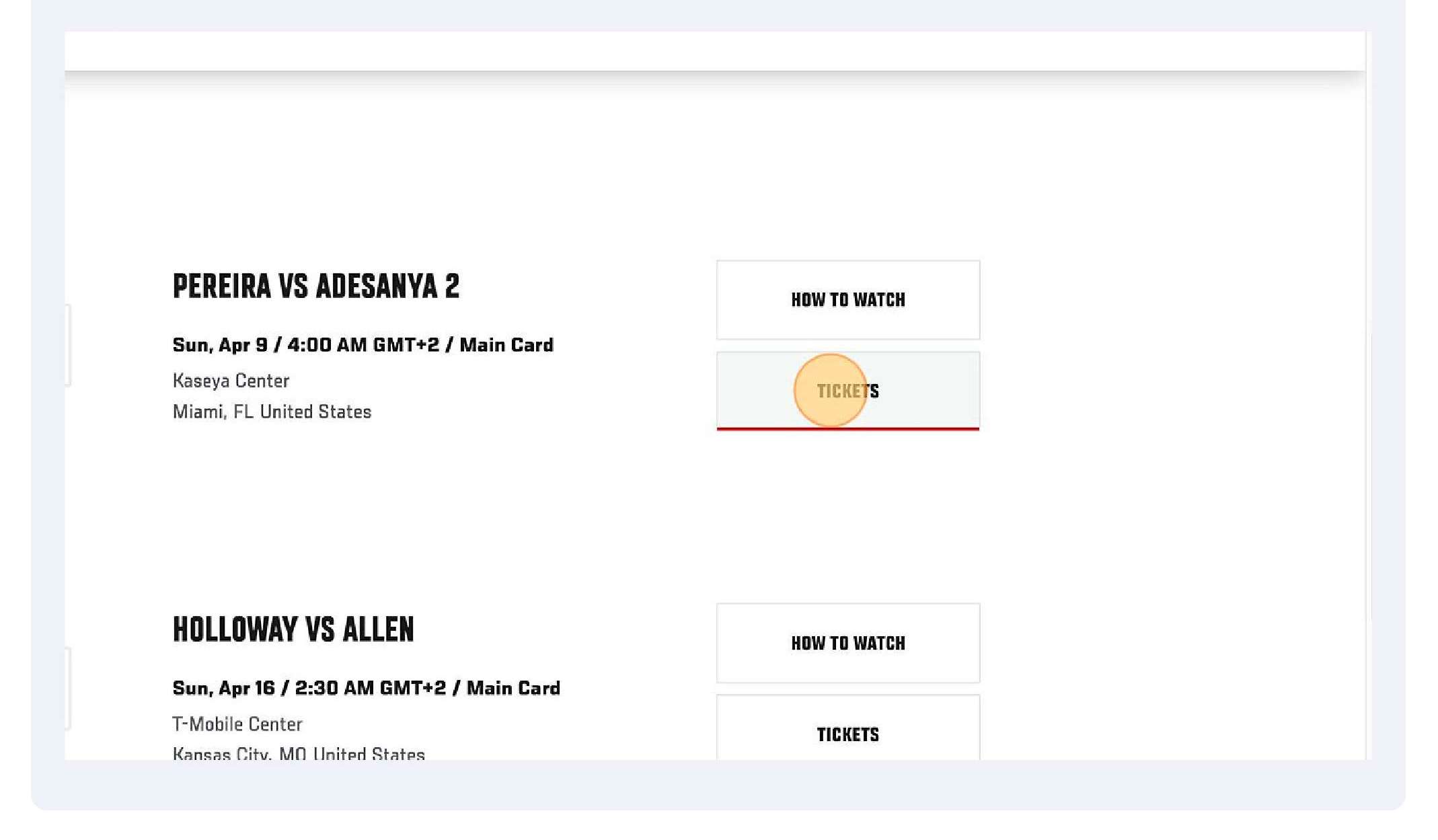Click TICKETS for Pereira vs Adesanya 2
Viewport: 1438px width, 840px height.
(847, 390)
